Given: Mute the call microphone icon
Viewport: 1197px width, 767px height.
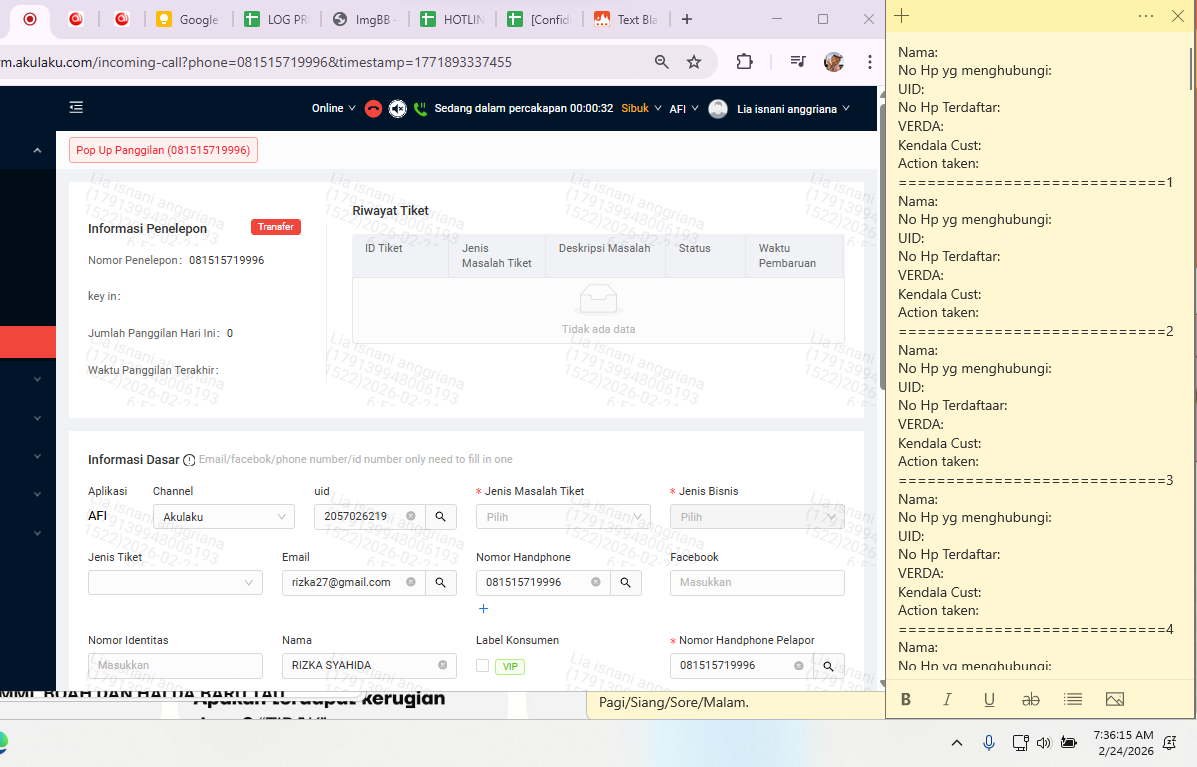Looking at the screenshot, I should (x=397, y=109).
